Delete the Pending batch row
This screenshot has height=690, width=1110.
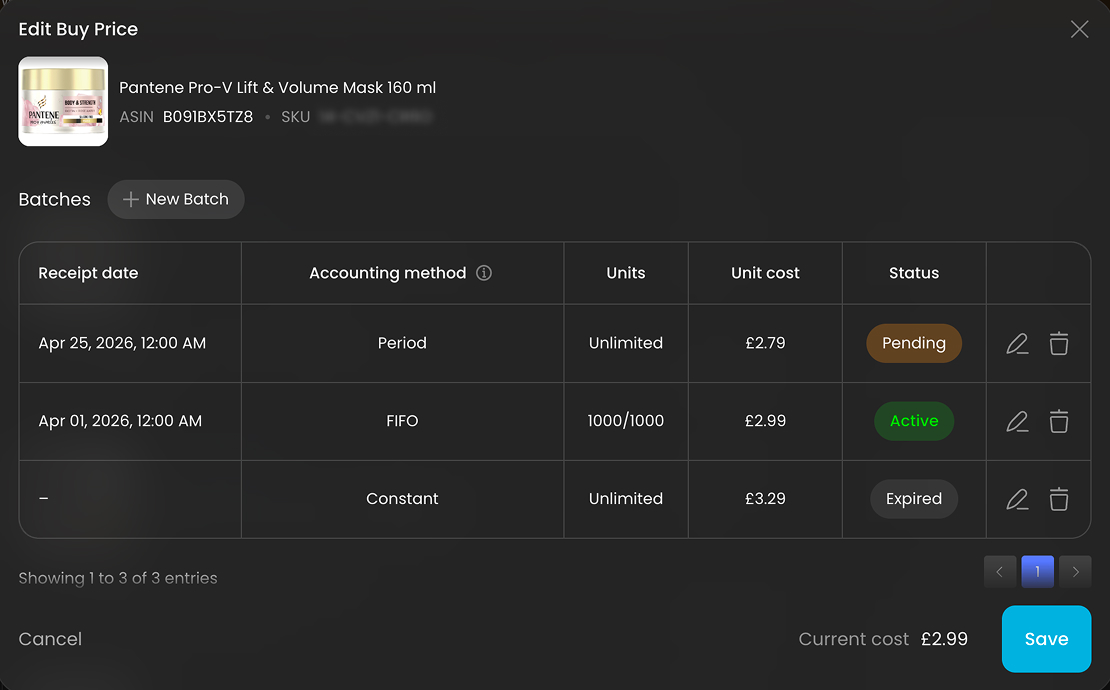coord(1059,344)
